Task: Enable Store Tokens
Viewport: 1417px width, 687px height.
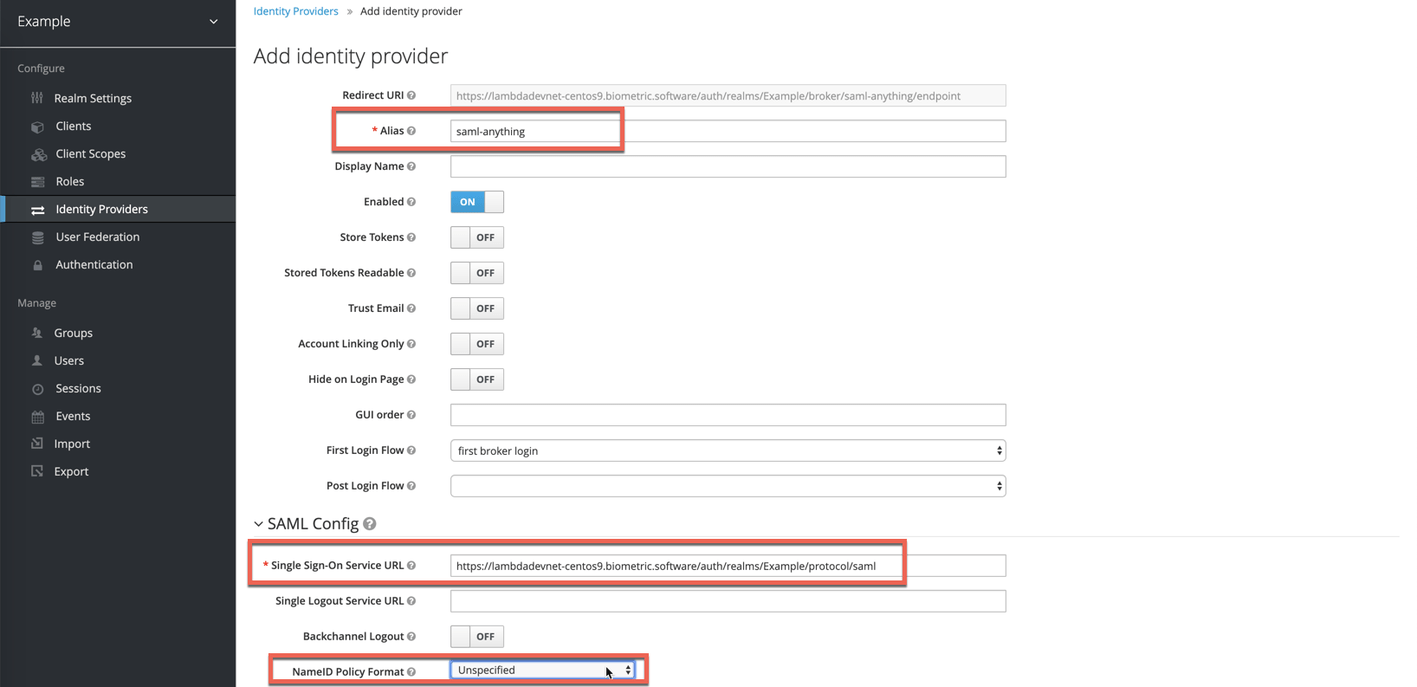Action: 477,237
